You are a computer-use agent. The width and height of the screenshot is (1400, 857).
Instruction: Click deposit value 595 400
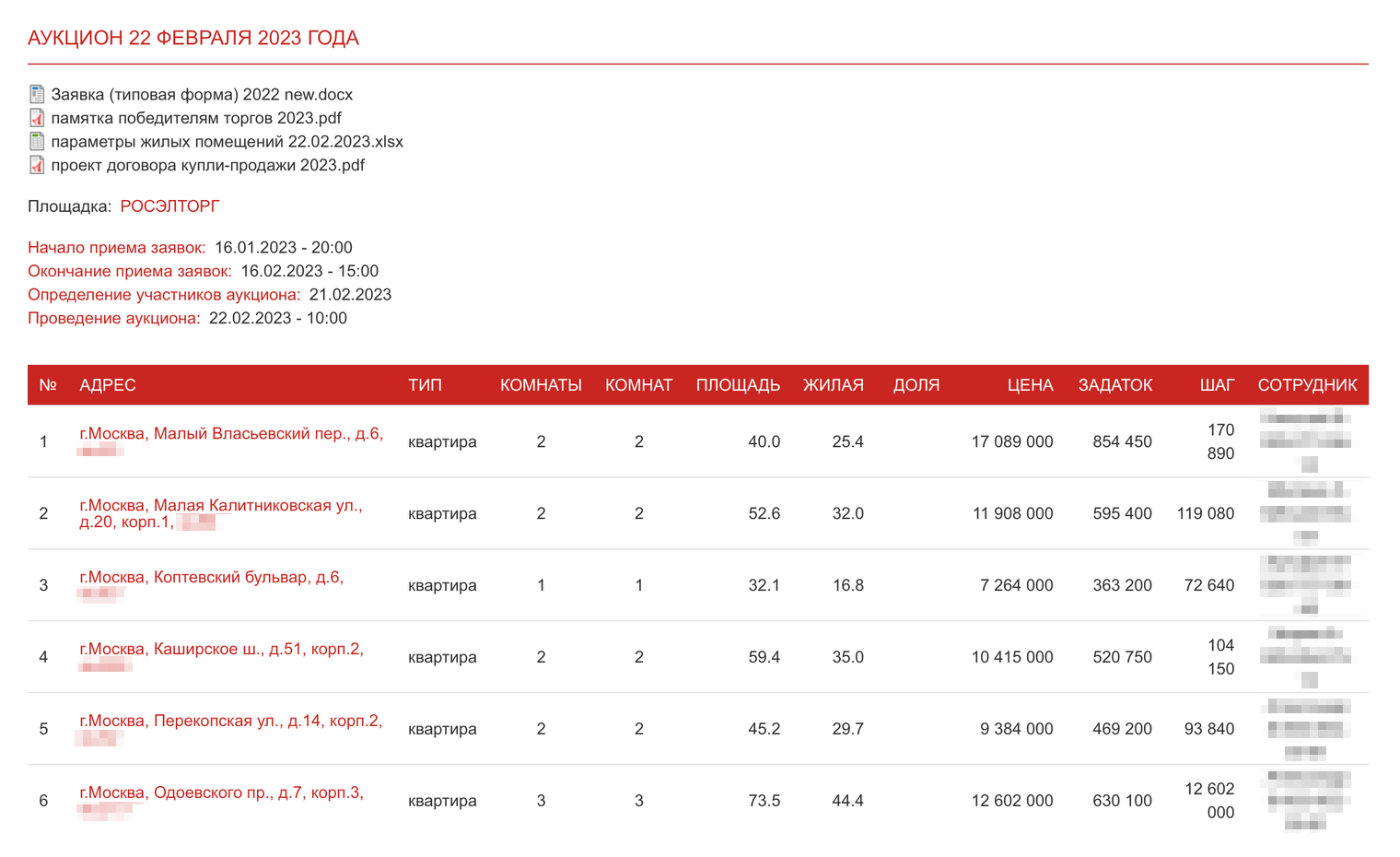1122,513
